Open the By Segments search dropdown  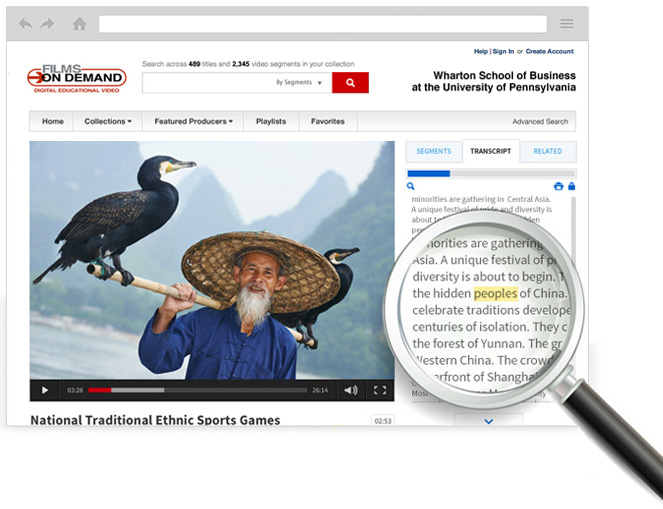click(x=299, y=83)
